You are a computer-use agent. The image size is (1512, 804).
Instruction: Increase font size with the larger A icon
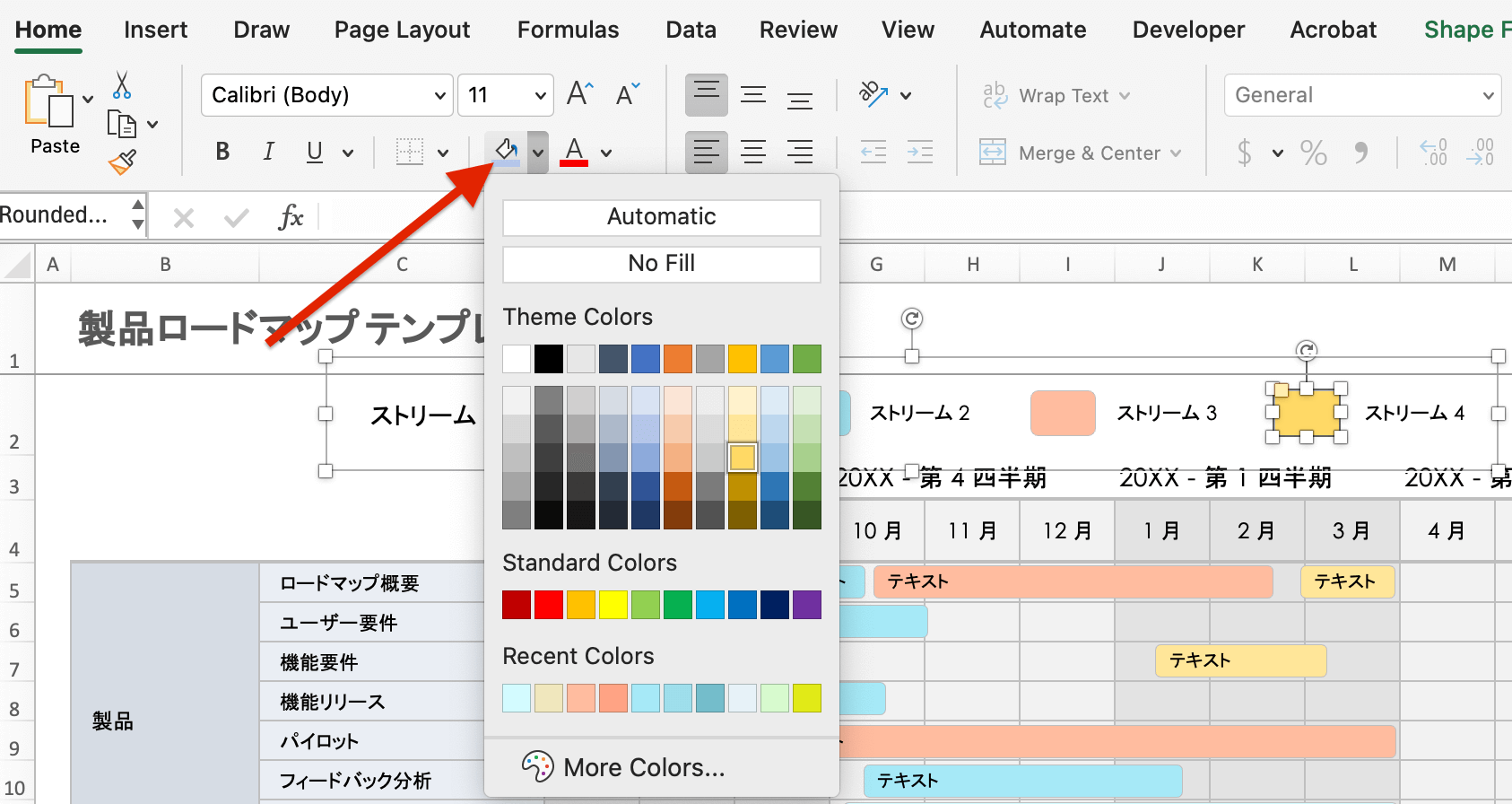[x=580, y=94]
